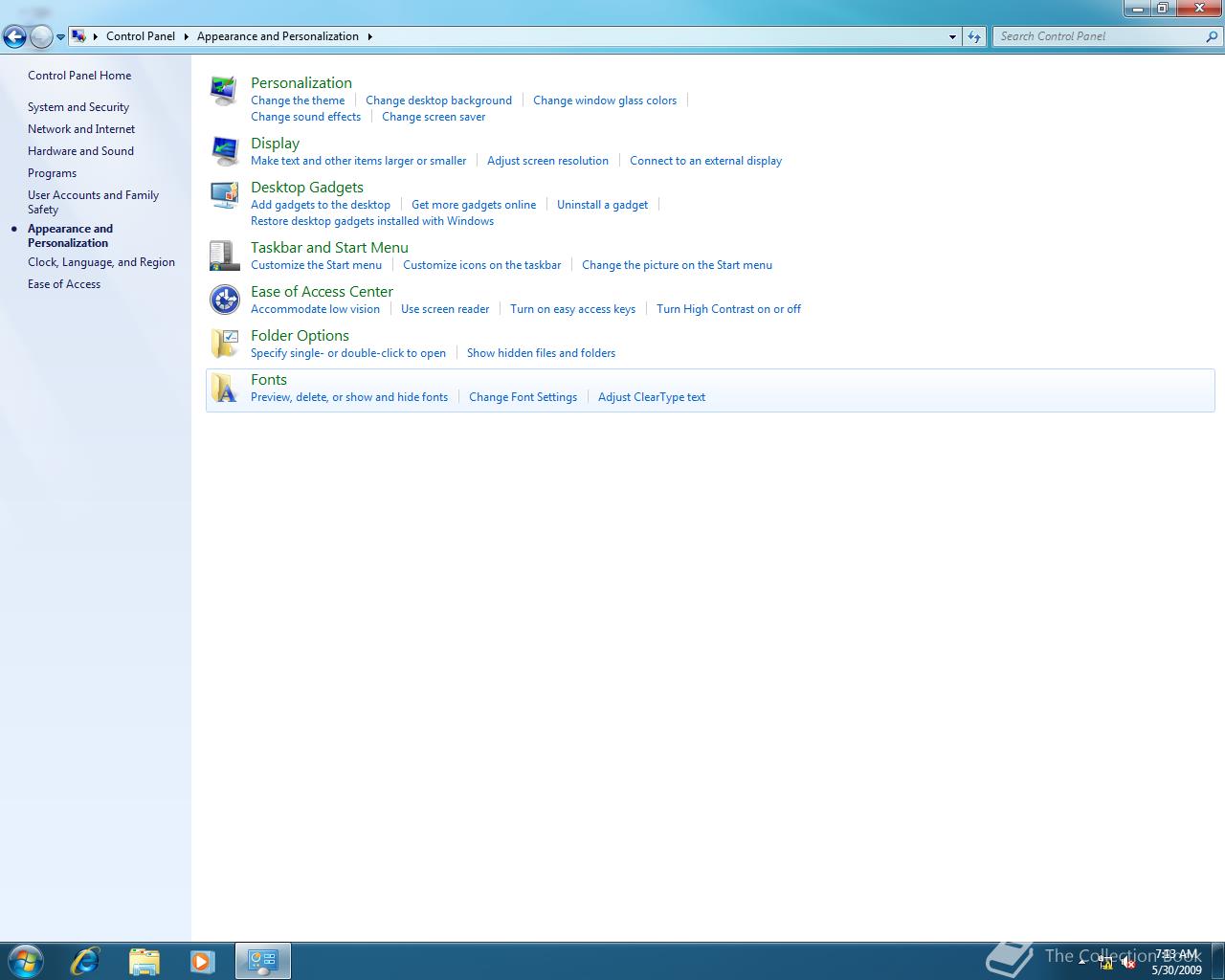Screen dimensions: 1225x980
Task: Click Control Panel in the breadcrumb
Action: (141, 36)
